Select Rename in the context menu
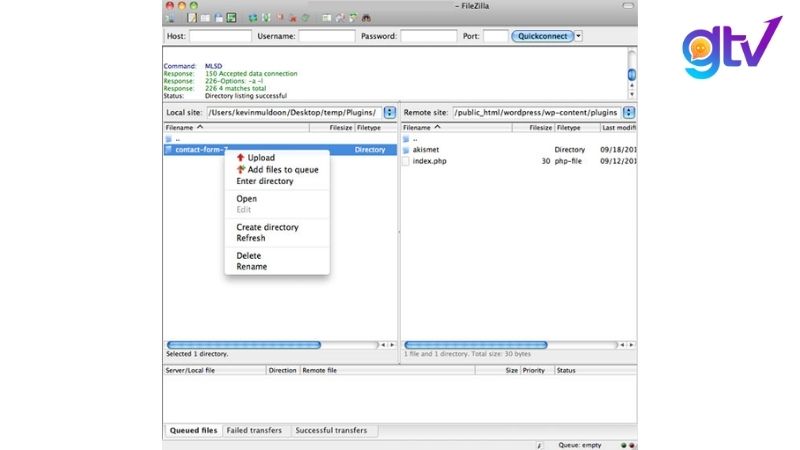 pos(251,267)
